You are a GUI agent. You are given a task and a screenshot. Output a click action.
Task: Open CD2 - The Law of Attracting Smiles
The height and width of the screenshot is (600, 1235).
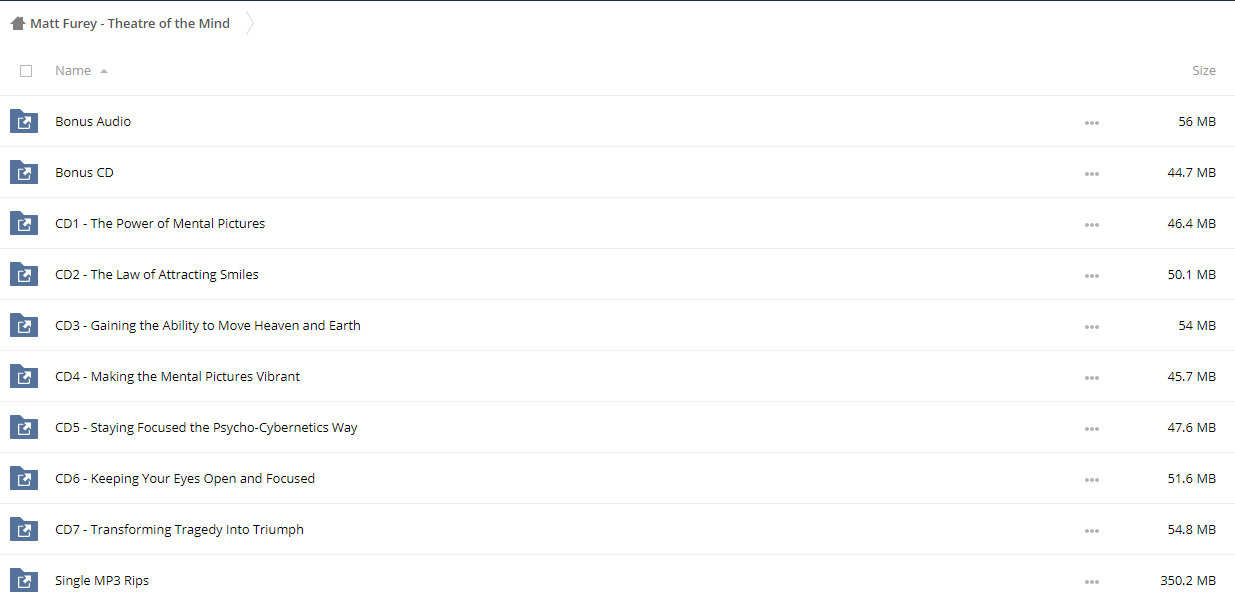(157, 274)
